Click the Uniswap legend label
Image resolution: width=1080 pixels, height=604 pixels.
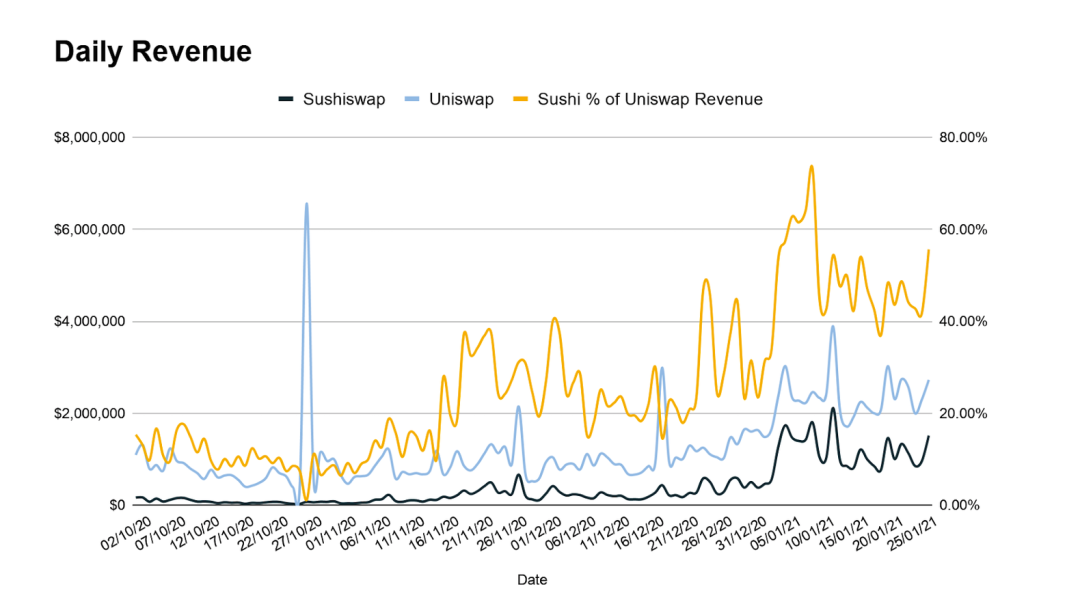click(460, 99)
